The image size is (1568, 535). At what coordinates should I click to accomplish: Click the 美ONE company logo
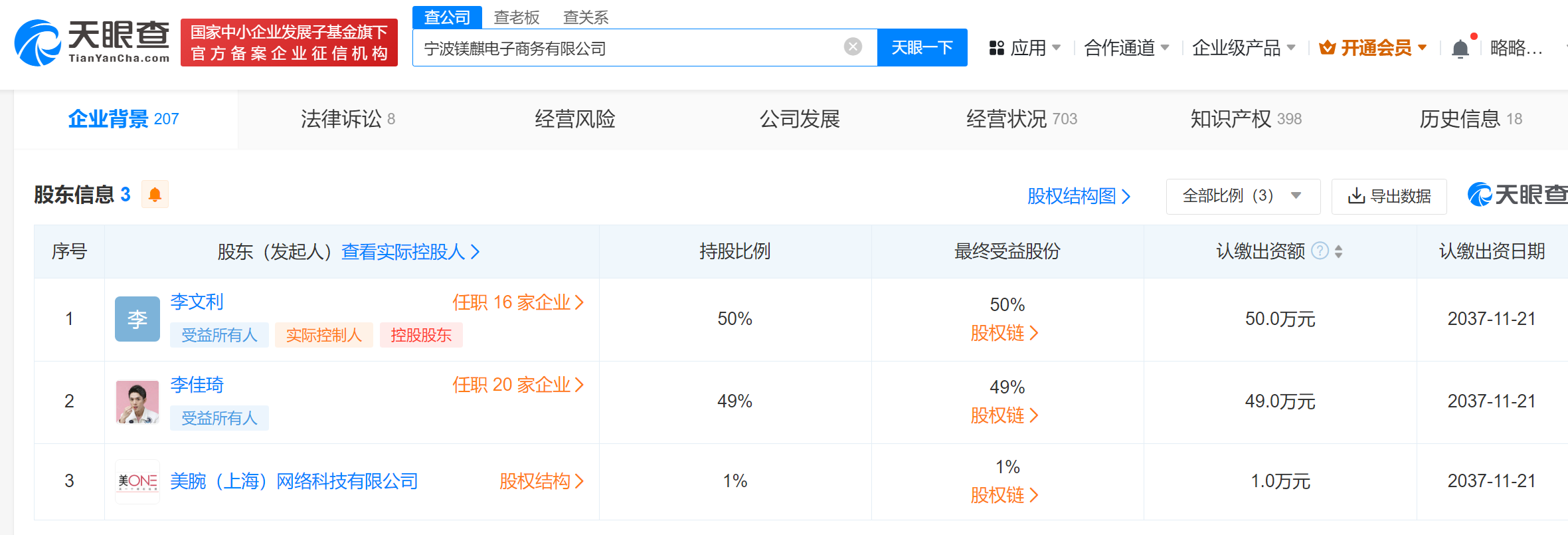click(137, 481)
